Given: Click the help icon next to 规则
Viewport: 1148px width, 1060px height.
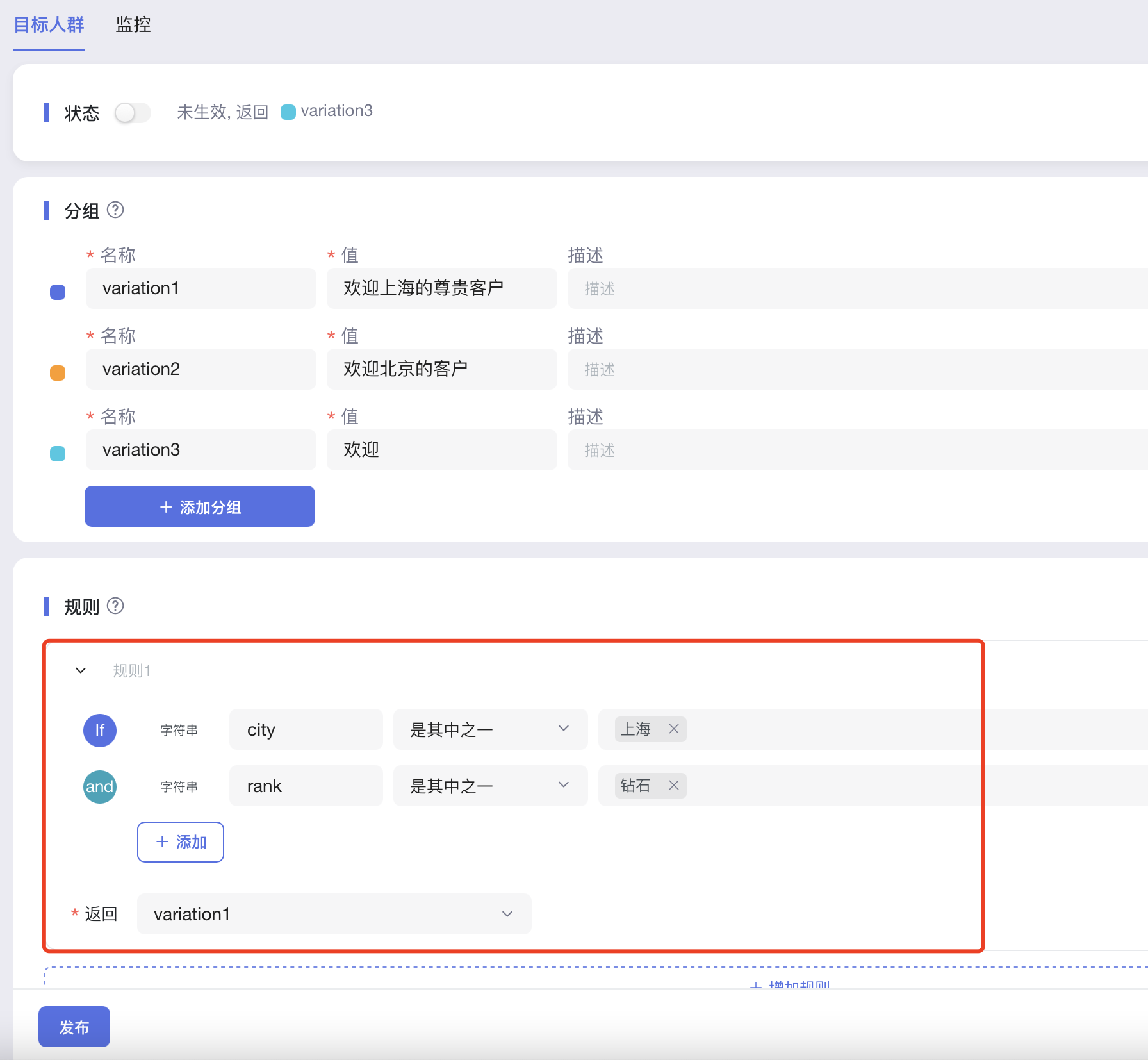Looking at the screenshot, I should [115, 606].
